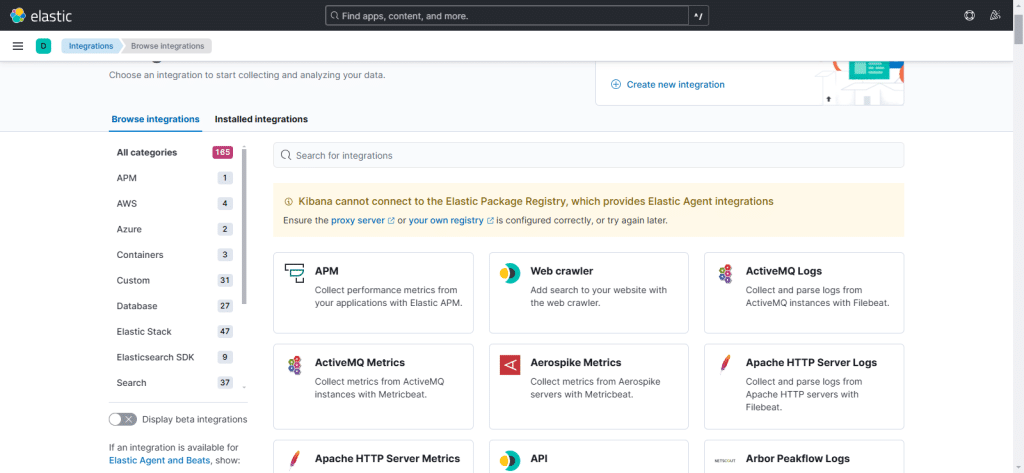Click the ActiveMQ Logs icon
The image size is (1024, 473).
coord(725,273)
